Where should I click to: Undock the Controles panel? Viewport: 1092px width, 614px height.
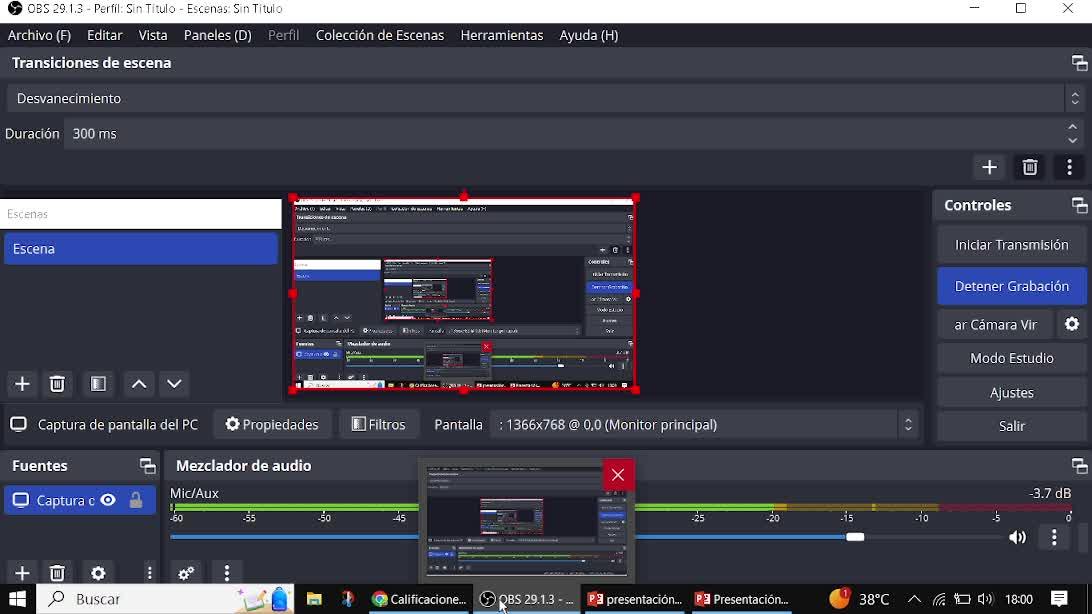tap(1079, 205)
